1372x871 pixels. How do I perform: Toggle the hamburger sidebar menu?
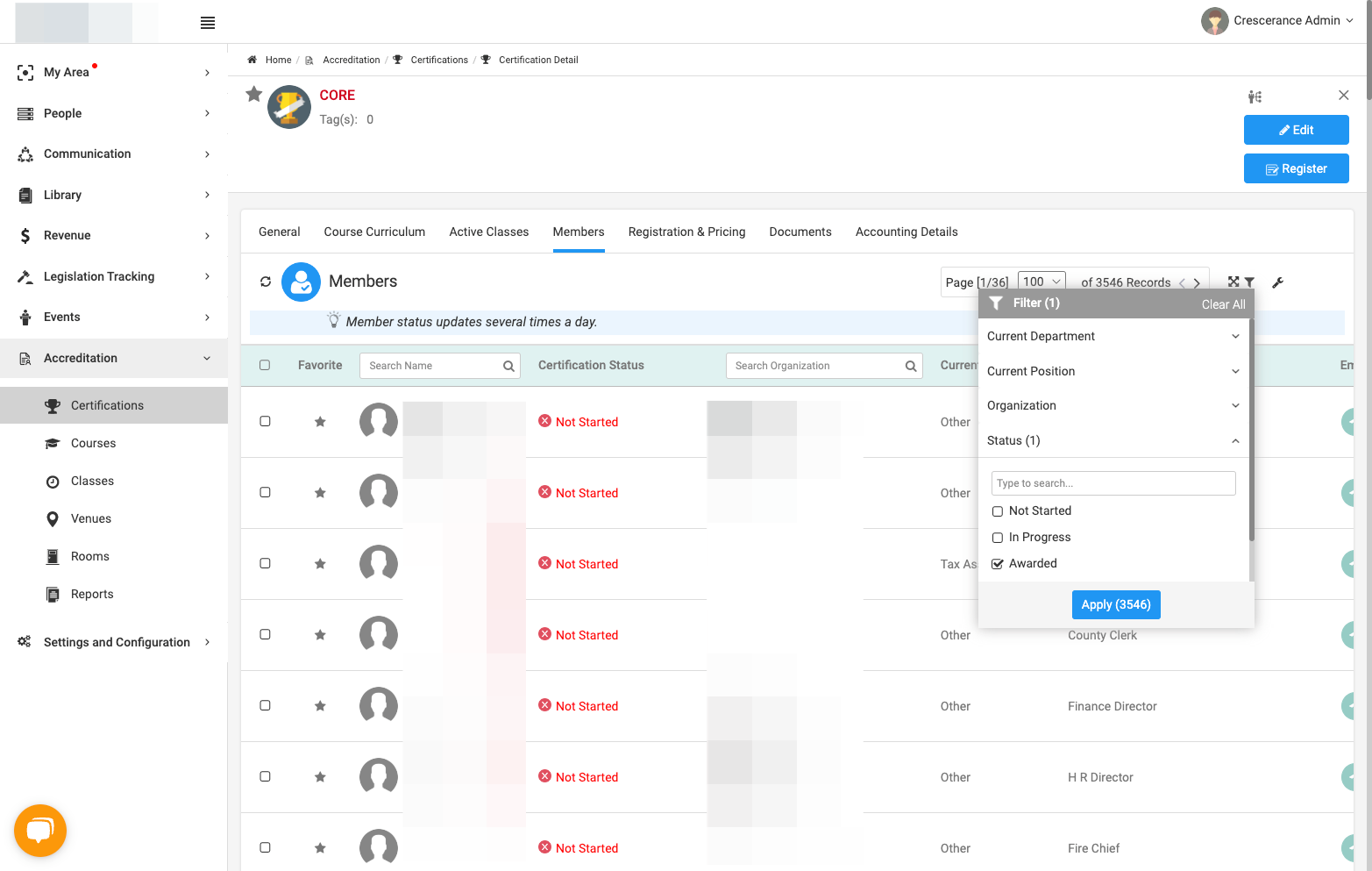(208, 23)
